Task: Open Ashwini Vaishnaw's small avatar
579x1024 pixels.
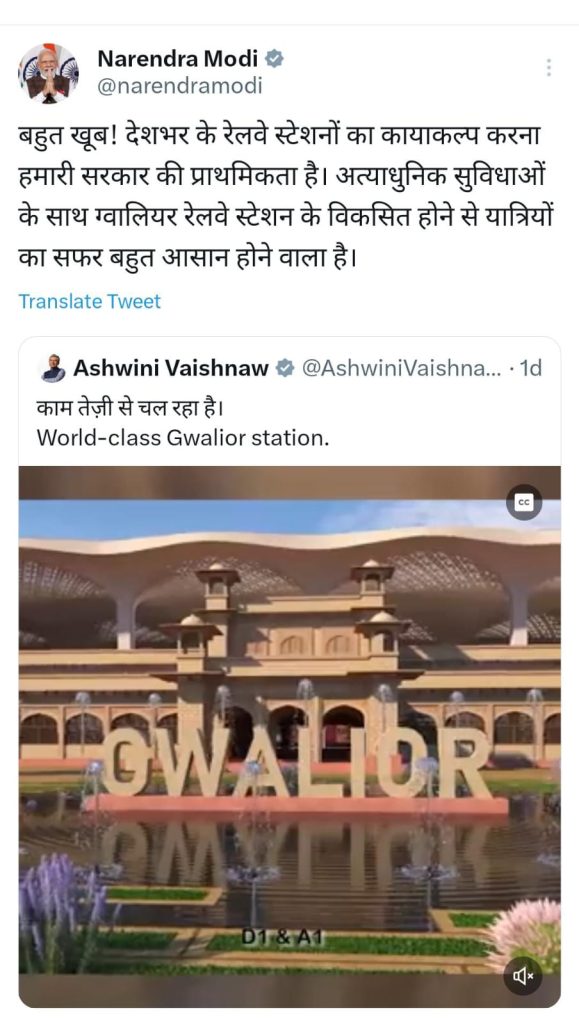Action: click(x=52, y=368)
